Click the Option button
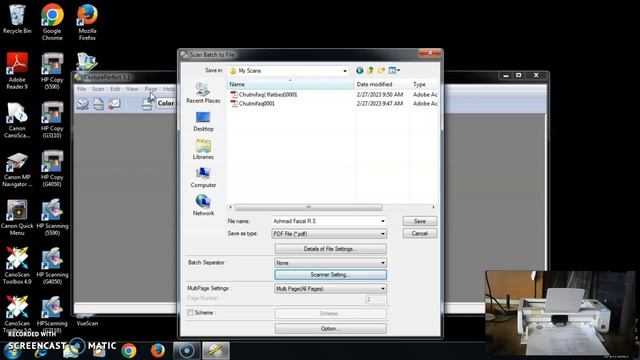Image resolution: width=640 pixels, height=360 pixels. (331, 329)
